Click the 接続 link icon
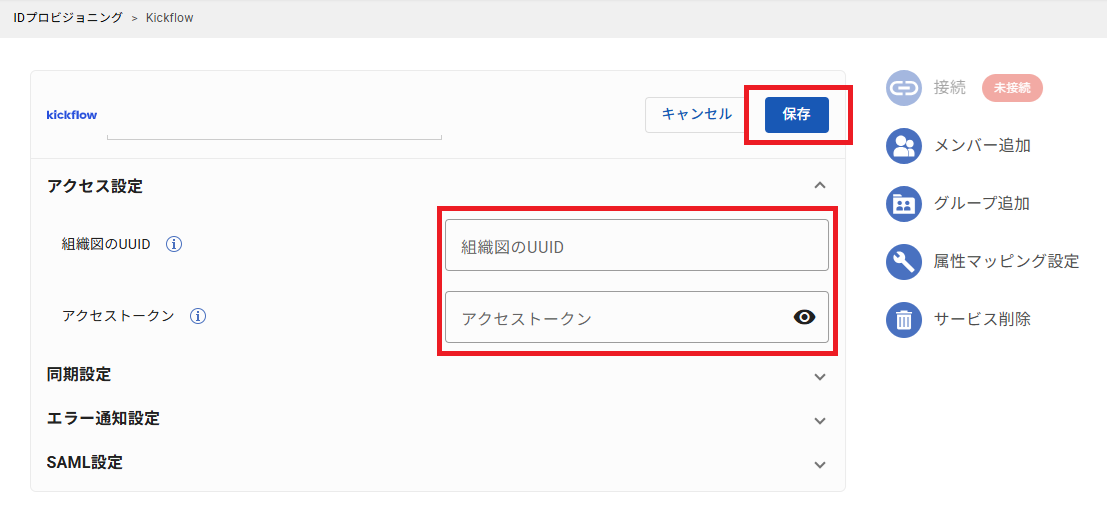1107x506 pixels. [904, 88]
